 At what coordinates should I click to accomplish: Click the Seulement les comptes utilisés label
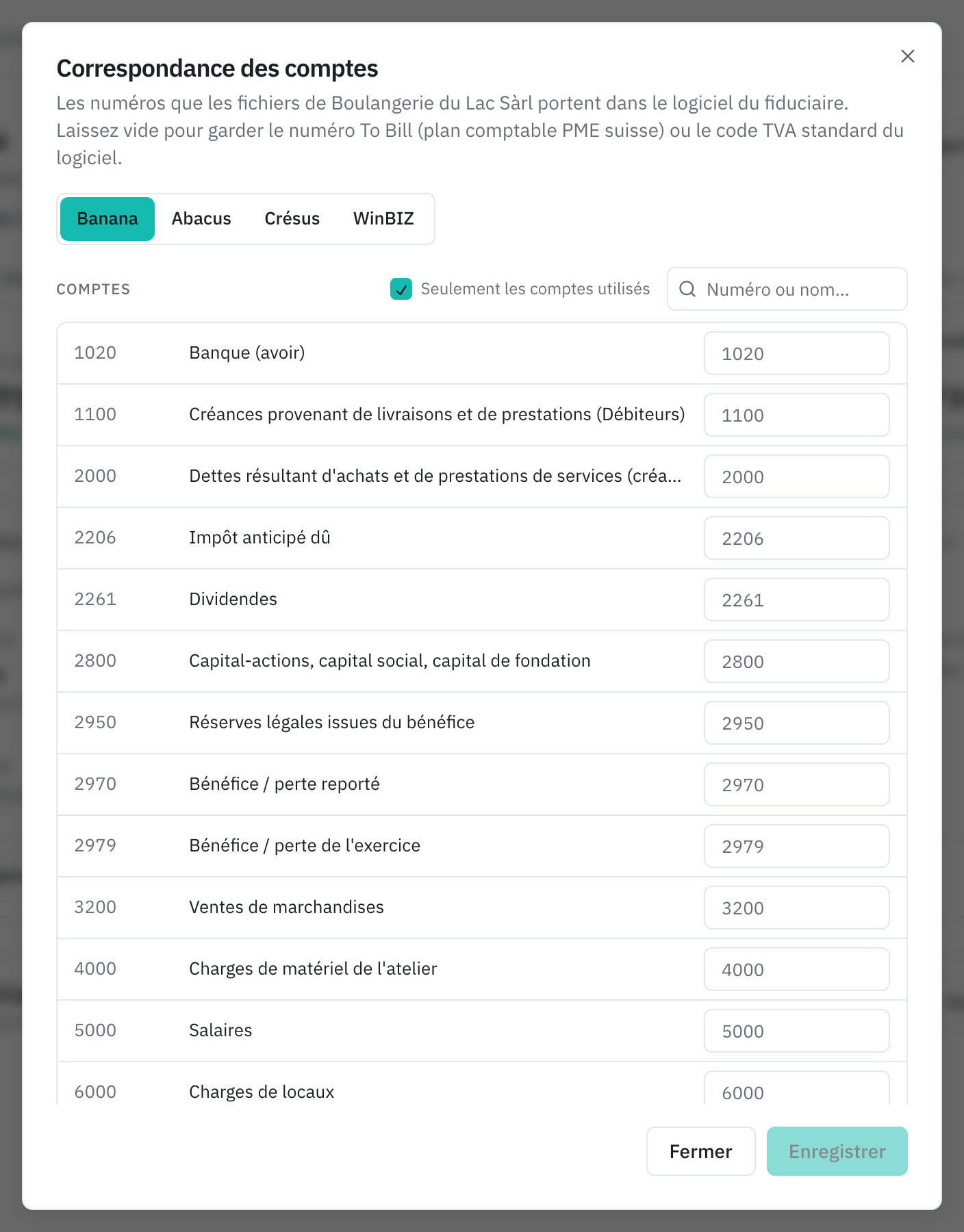[x=535, y=289]
